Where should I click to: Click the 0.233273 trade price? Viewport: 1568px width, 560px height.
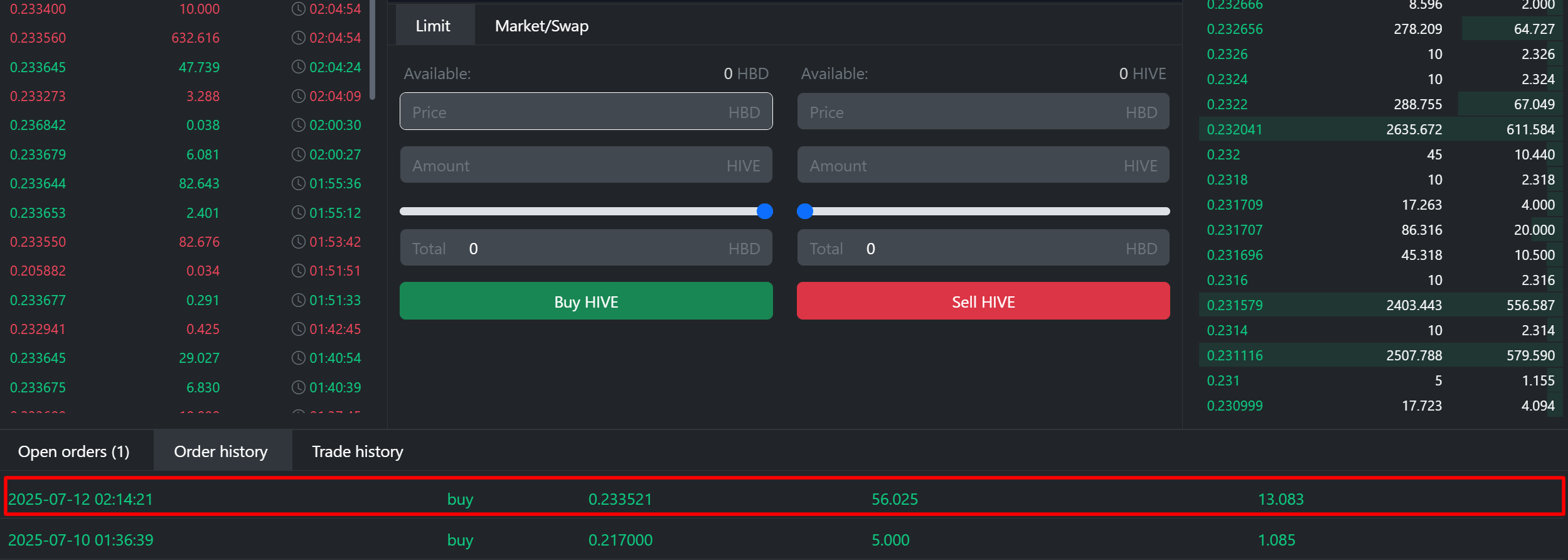point(38,96)
